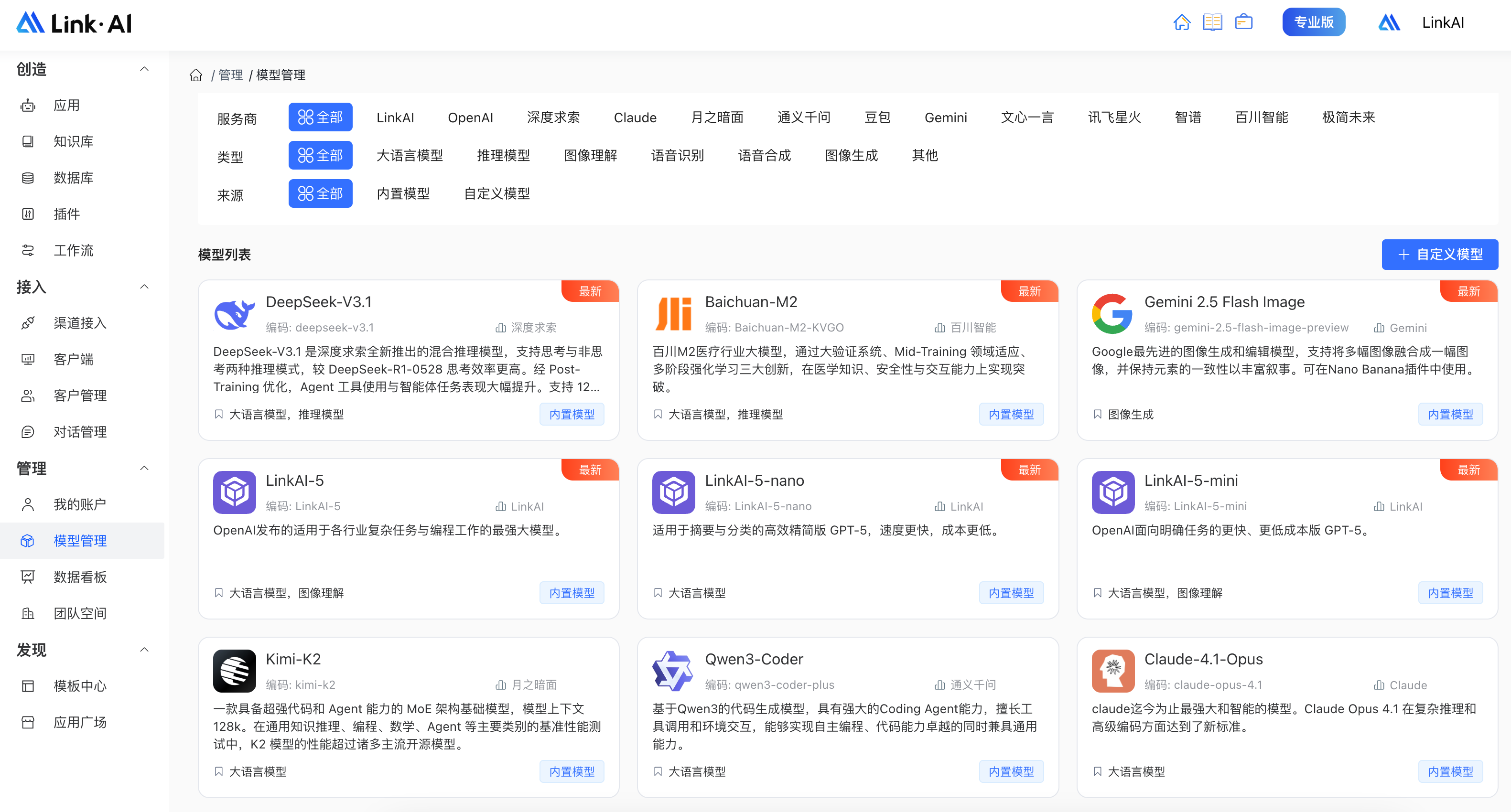Open 工作流 in the sidebar
The height and width of the screenshot is (812, 1511).
[x=82, y=250]
